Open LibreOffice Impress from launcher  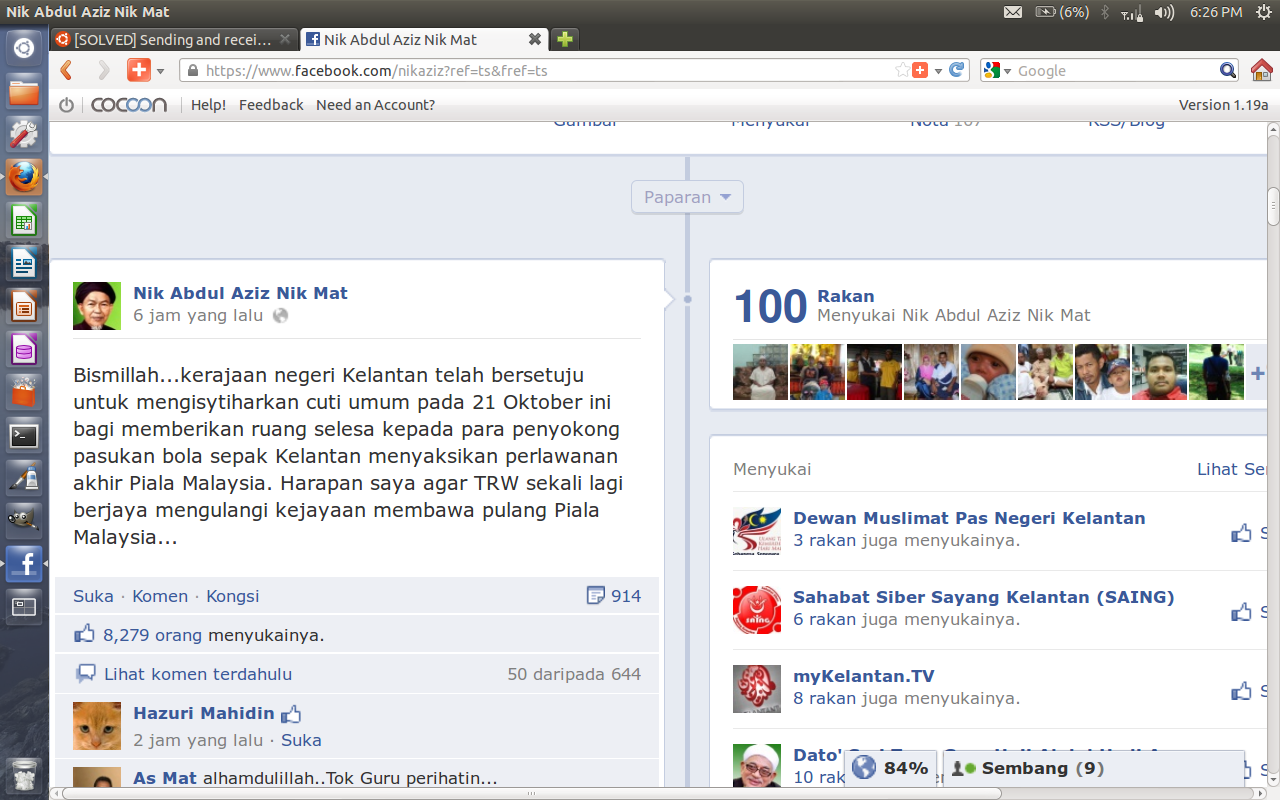pos(24,307)
